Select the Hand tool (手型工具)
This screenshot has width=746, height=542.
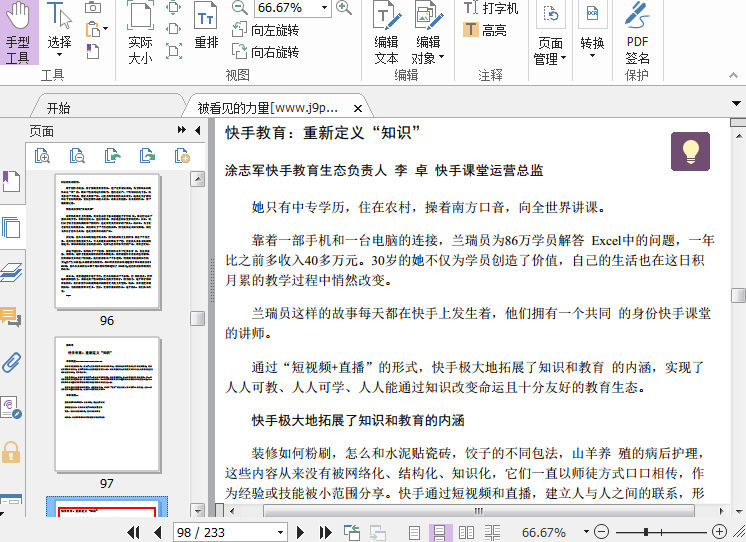click(x=18, y=32)
